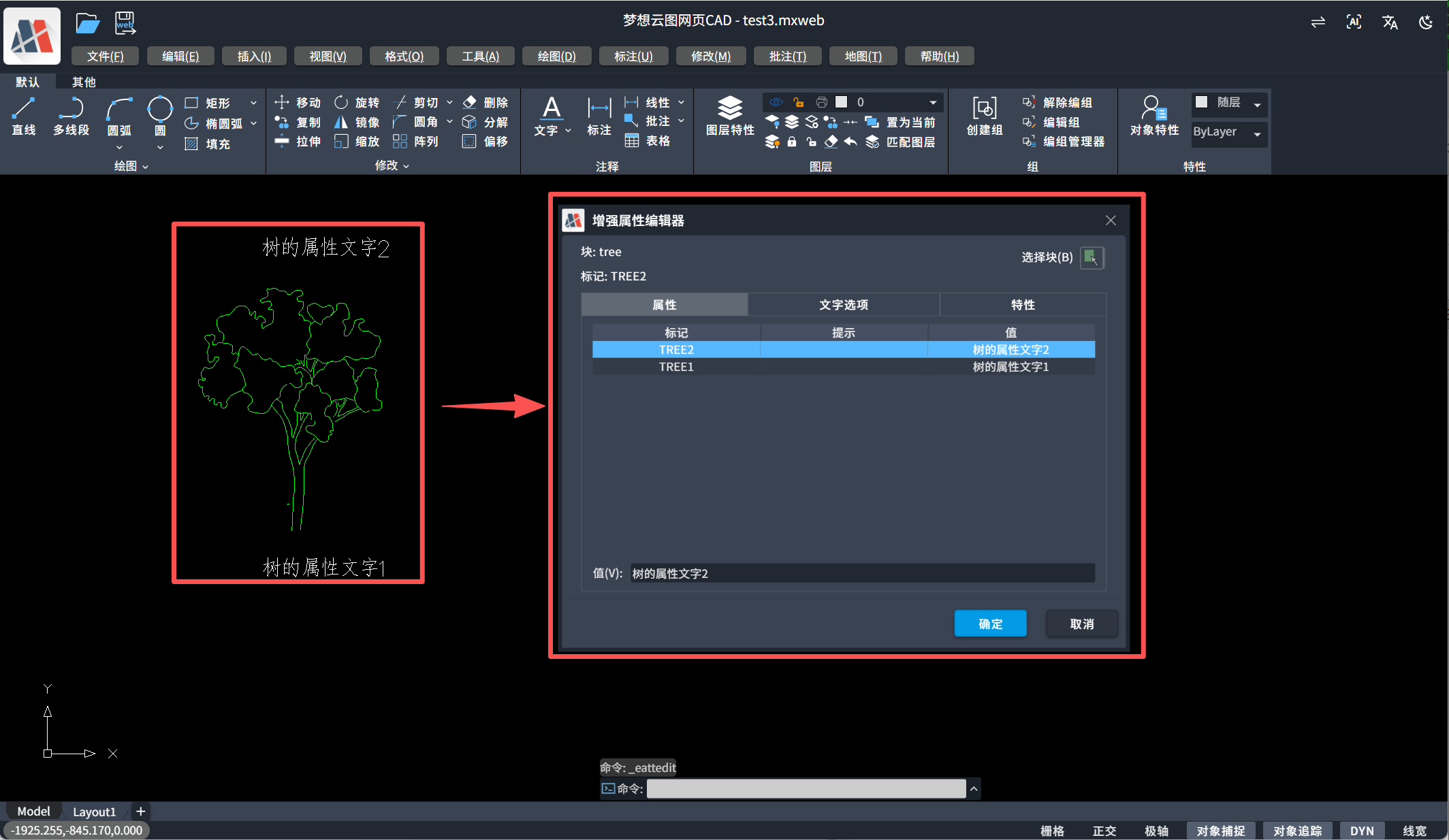This screenshot has height=840, width=1449.
Task: Click 匹配图层 match layer
Action: point(900,142)
